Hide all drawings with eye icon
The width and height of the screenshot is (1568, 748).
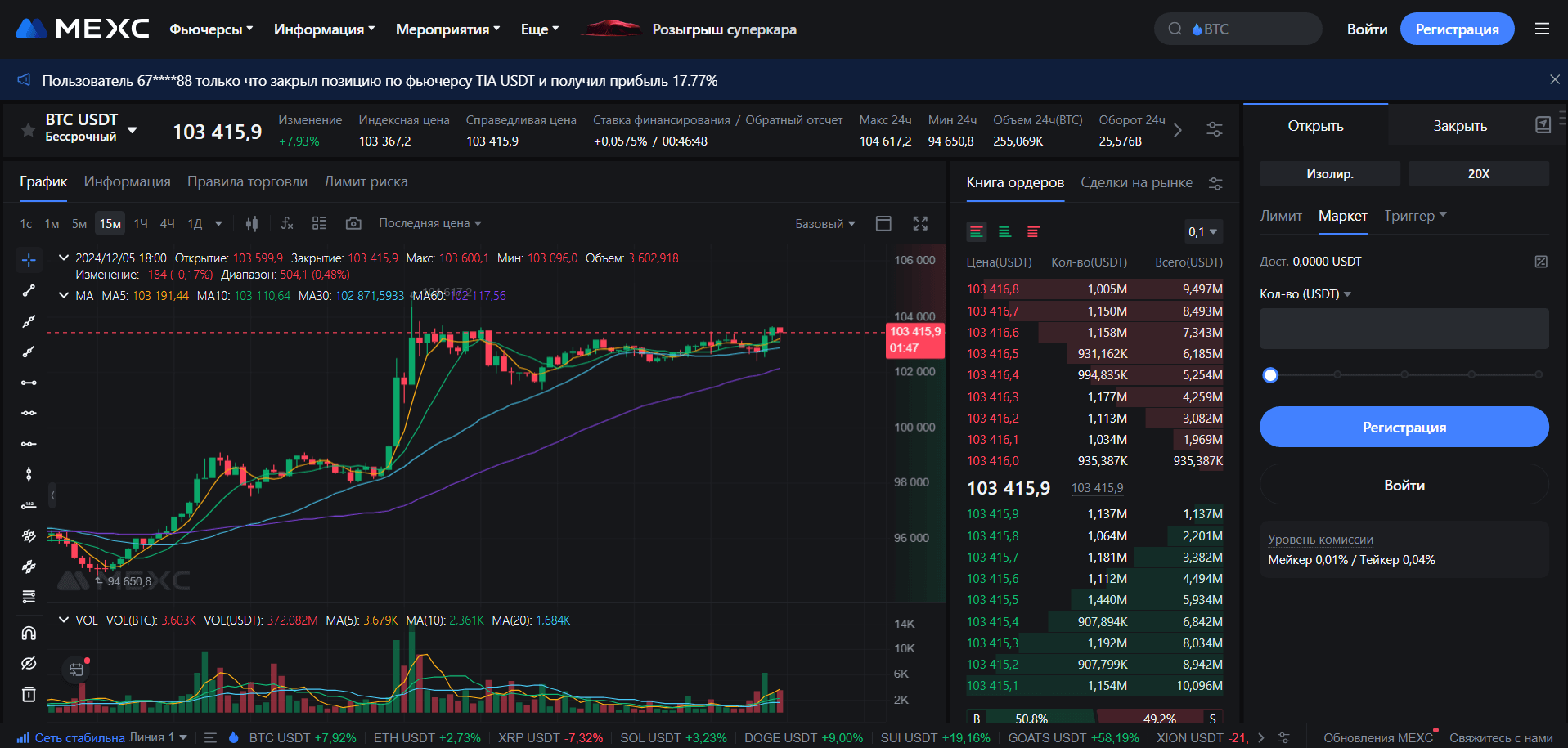pos(29,663)
